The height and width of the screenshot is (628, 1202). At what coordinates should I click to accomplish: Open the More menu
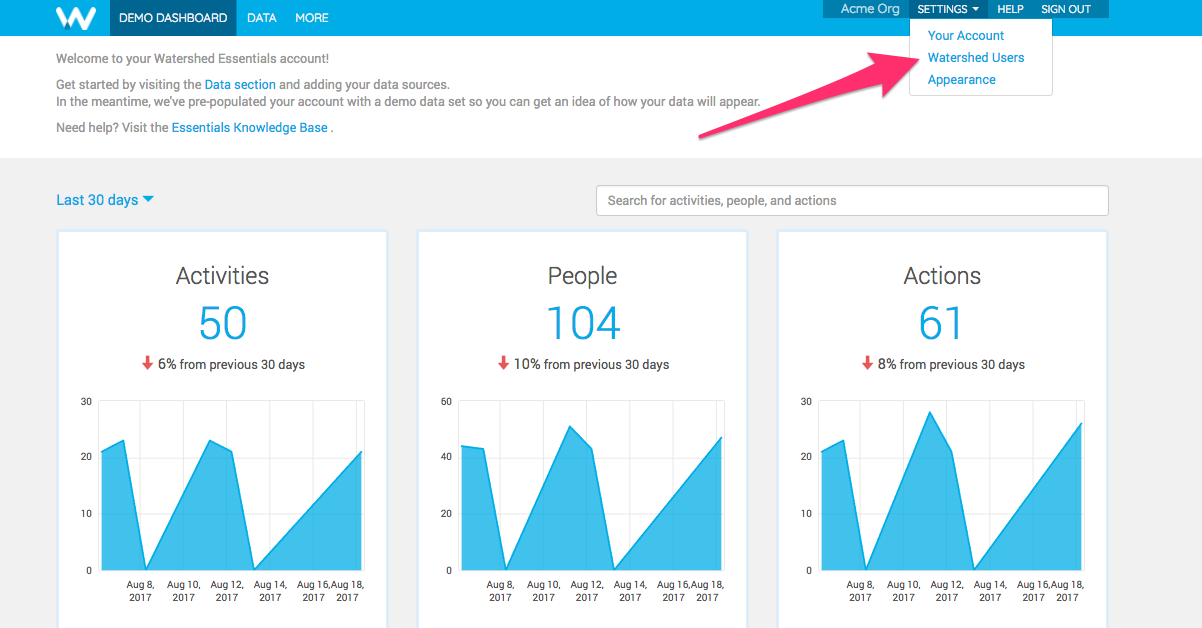coord(312,18)
